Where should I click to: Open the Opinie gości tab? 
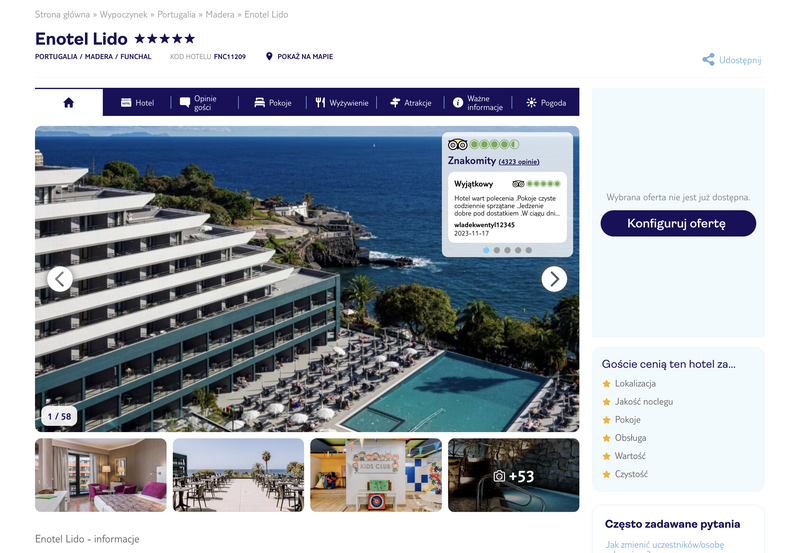198,103
